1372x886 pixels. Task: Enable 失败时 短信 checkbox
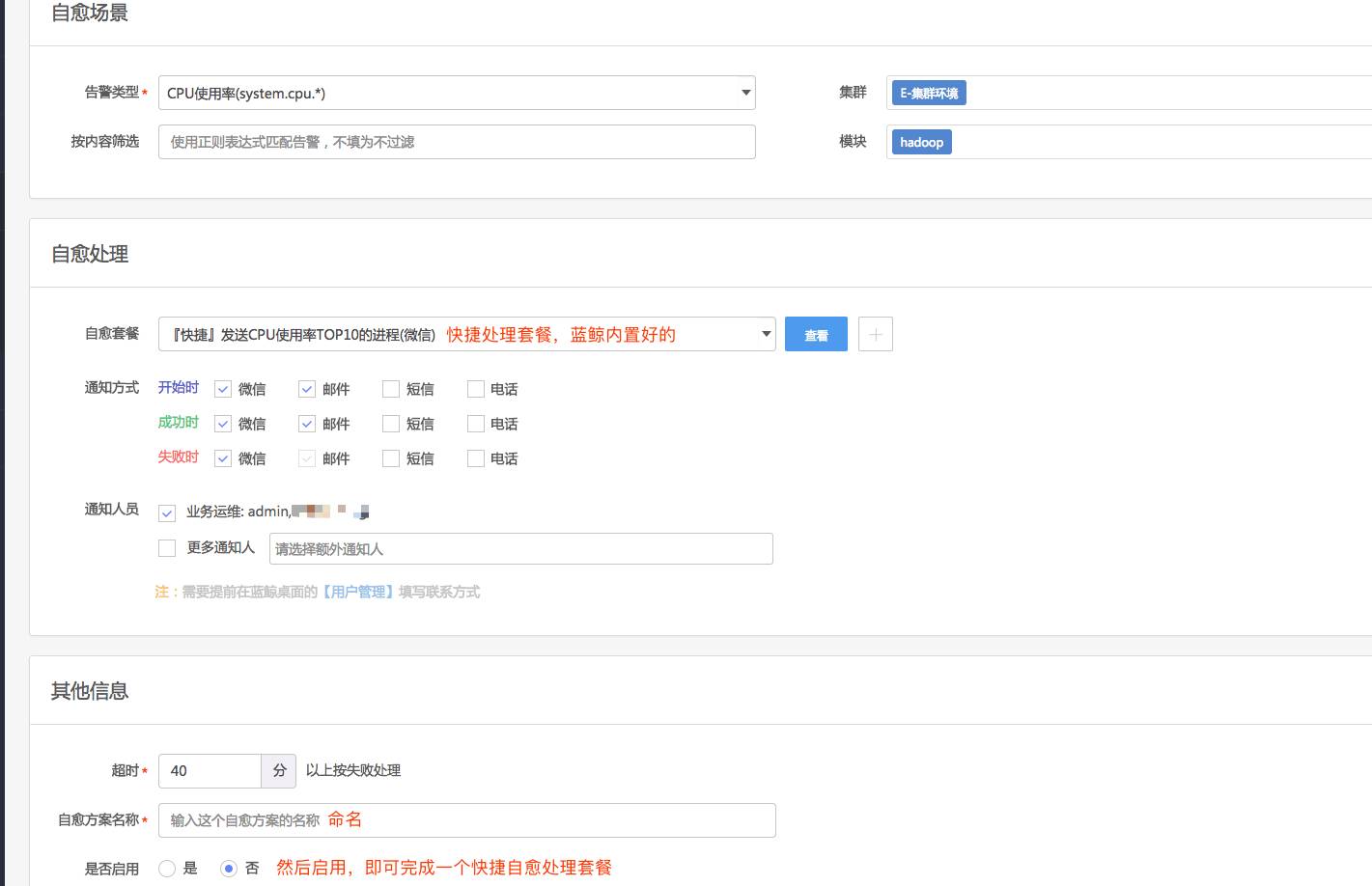coord(391,458)
